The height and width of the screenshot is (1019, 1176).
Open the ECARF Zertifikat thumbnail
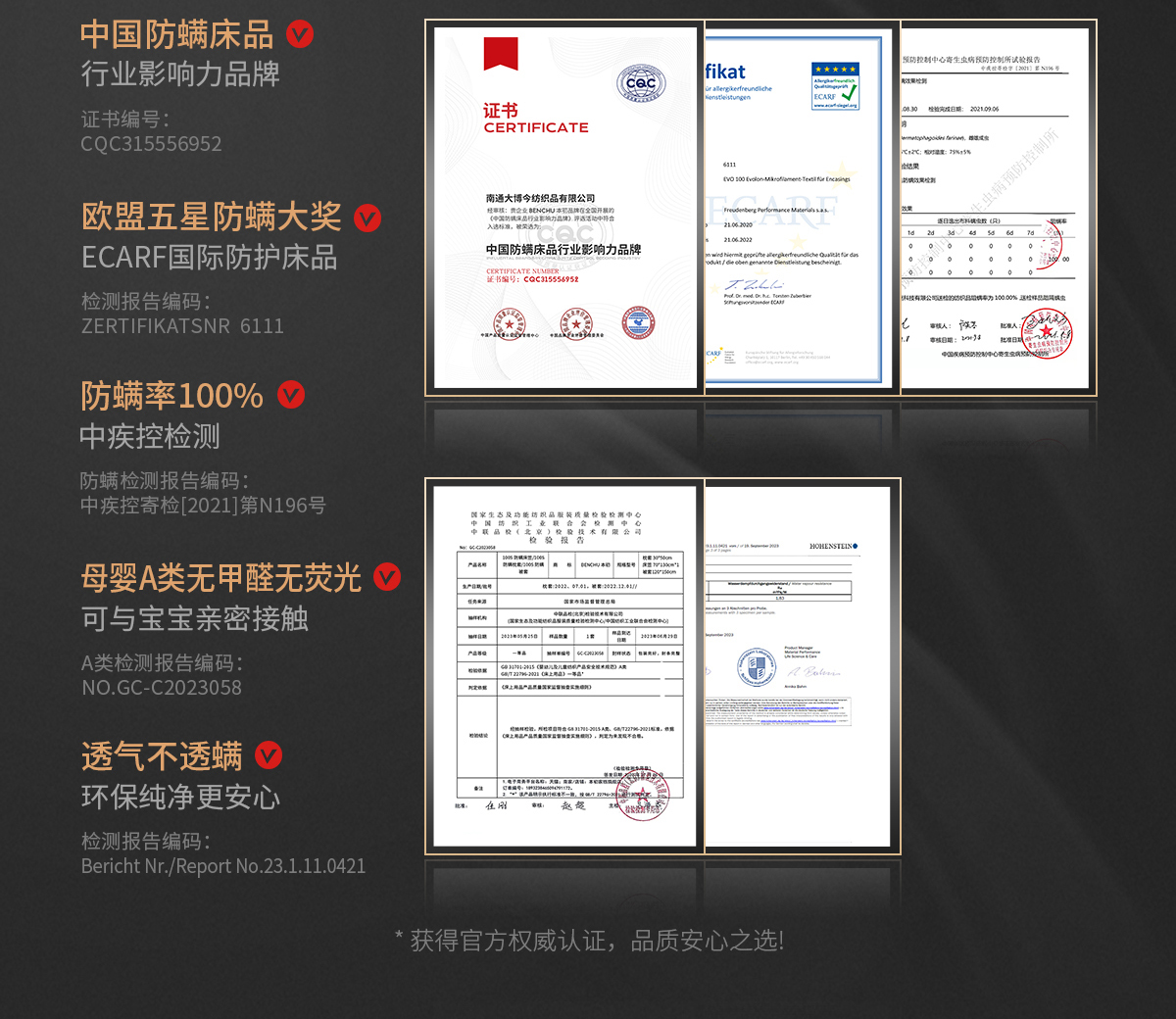tap(803, 208)
